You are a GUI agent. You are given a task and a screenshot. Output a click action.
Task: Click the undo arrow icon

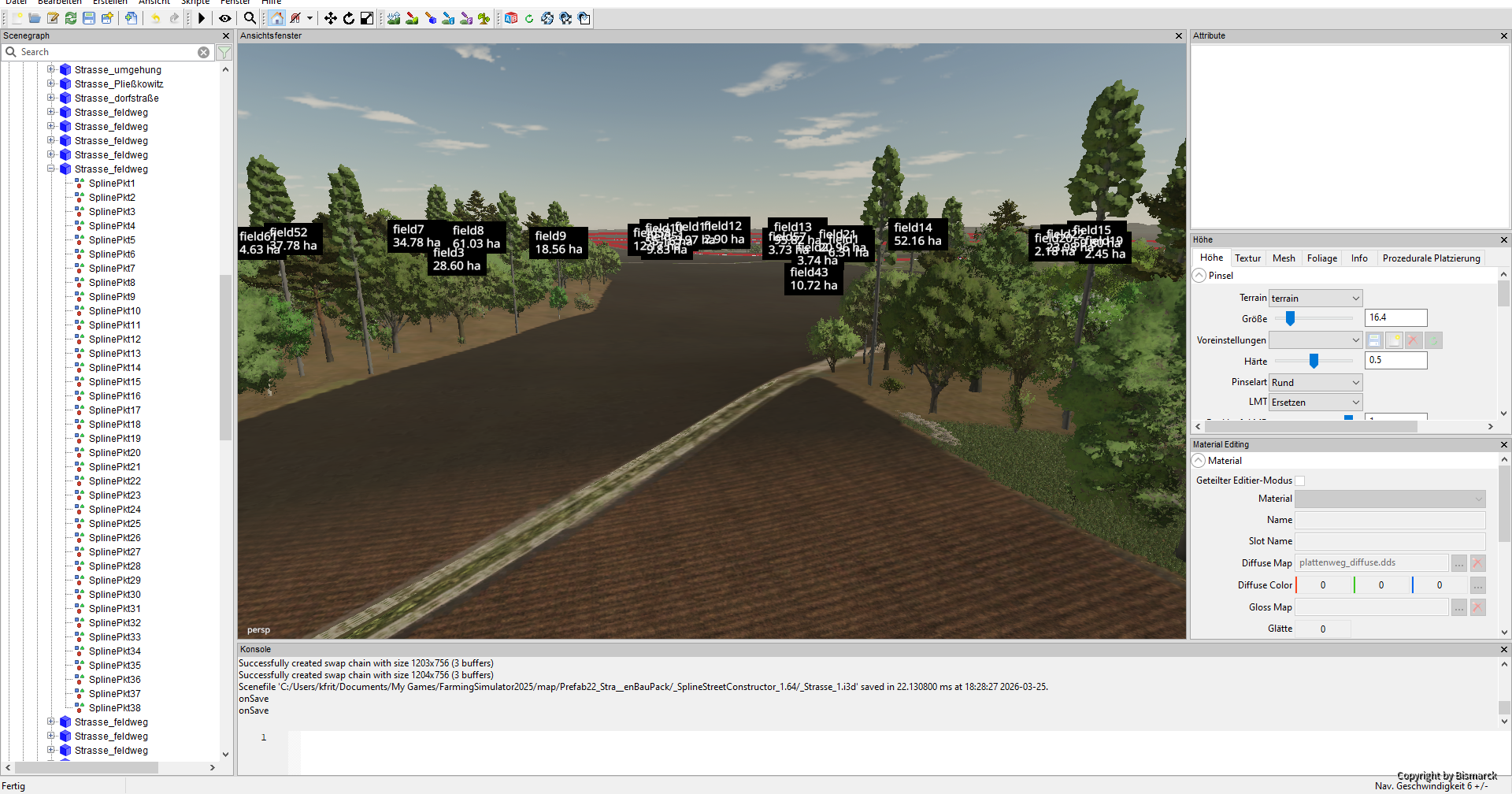156,18
